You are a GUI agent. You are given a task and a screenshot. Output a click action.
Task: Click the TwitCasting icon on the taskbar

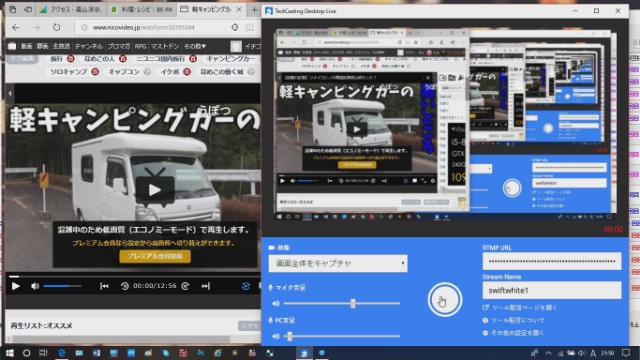click(304, 353)
